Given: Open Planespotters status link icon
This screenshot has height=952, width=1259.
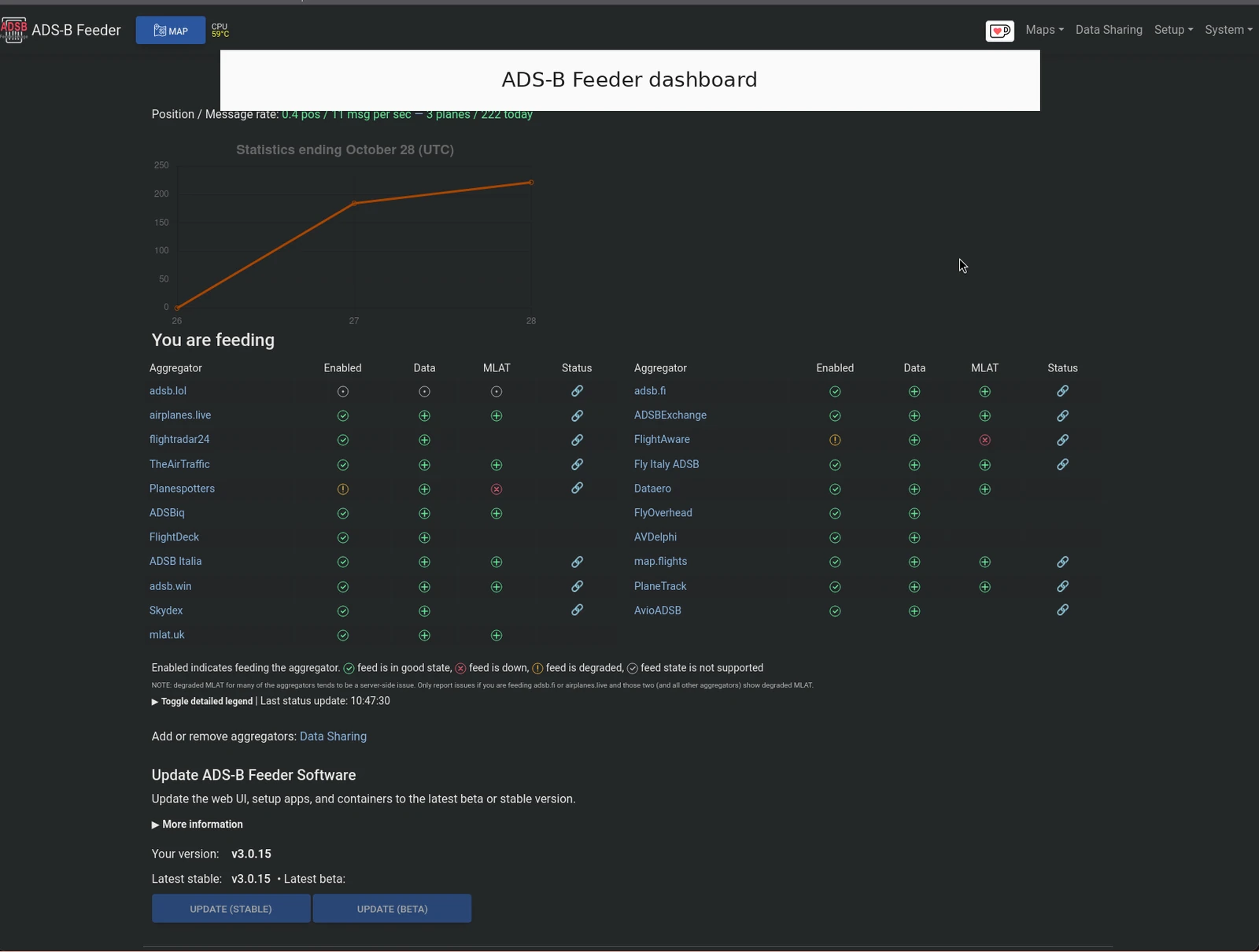Looking at the screenshot, I should pos(577,488).
